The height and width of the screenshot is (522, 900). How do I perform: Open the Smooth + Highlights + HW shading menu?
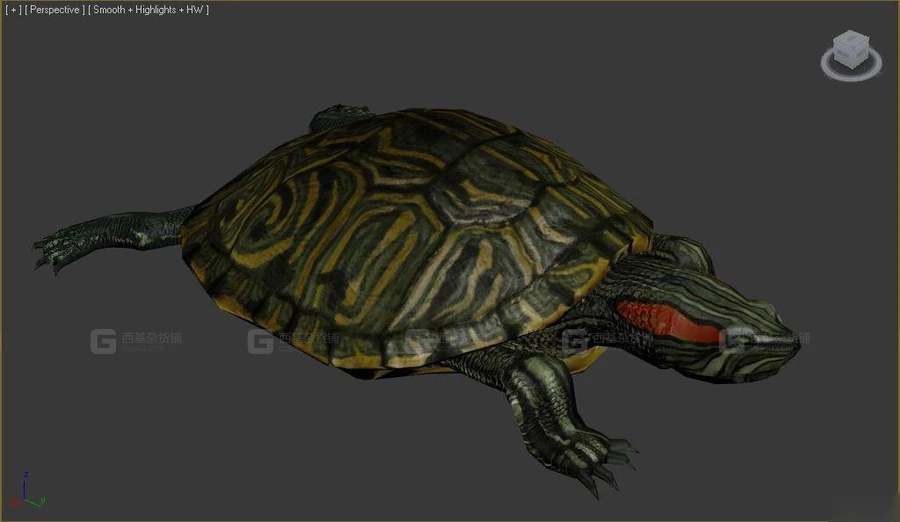pos(149,10)
